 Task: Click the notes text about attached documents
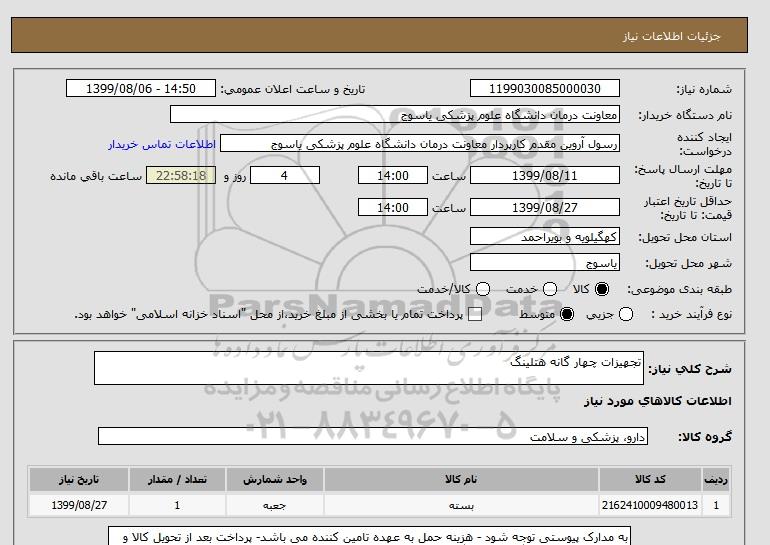click(x=369, y=537)
